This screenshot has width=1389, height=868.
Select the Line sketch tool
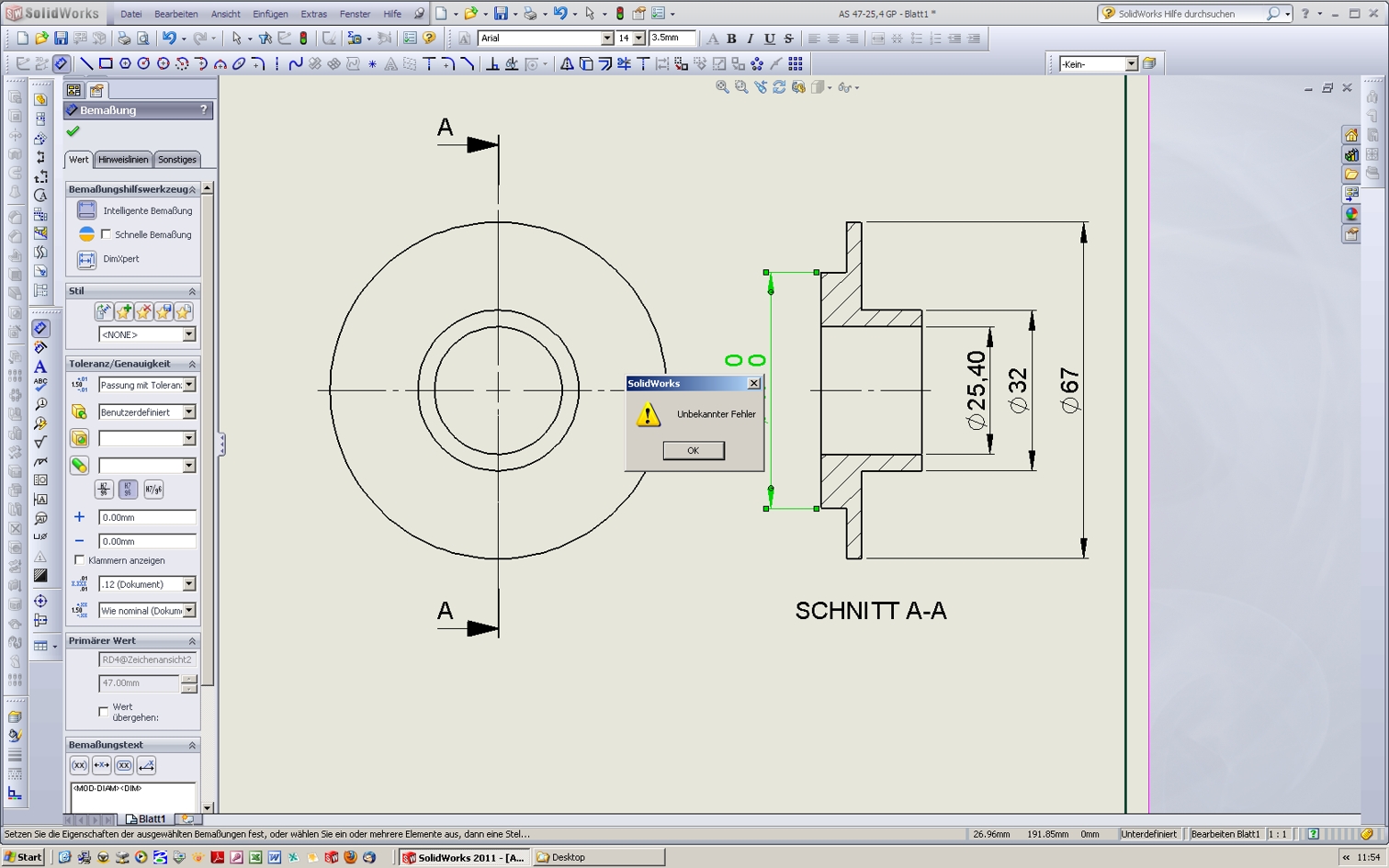click(x=86, y=63)
